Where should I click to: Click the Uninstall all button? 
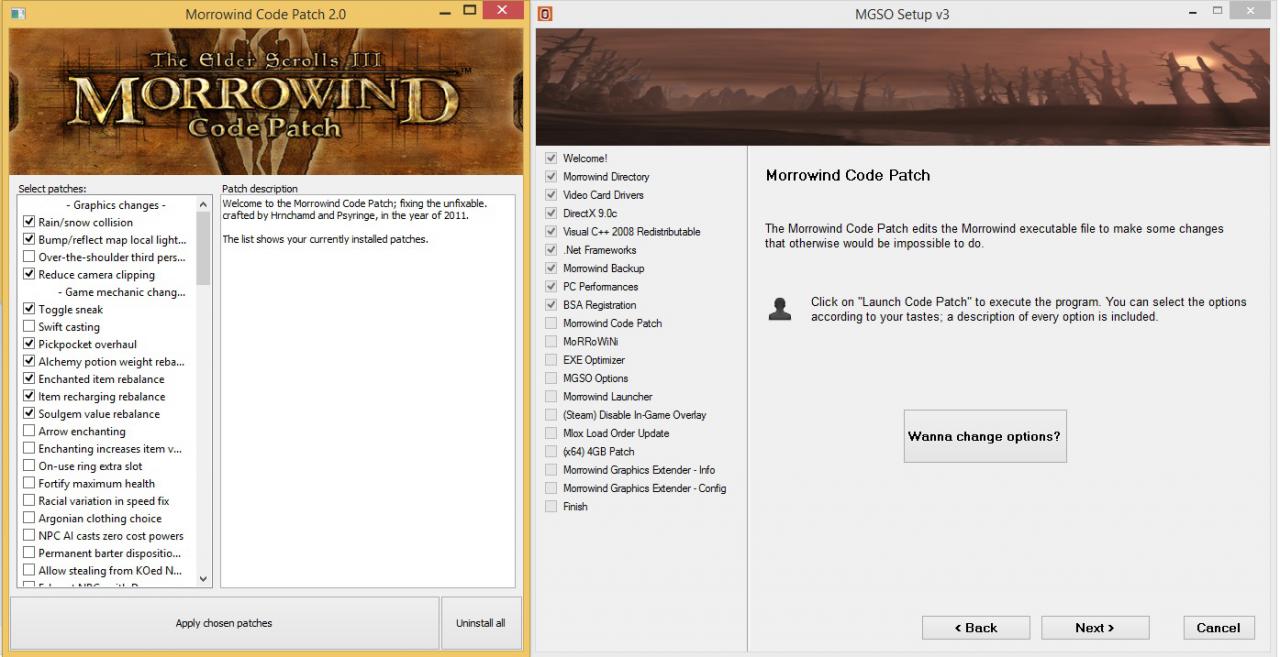pyautogui.click(x=481, y=623)
